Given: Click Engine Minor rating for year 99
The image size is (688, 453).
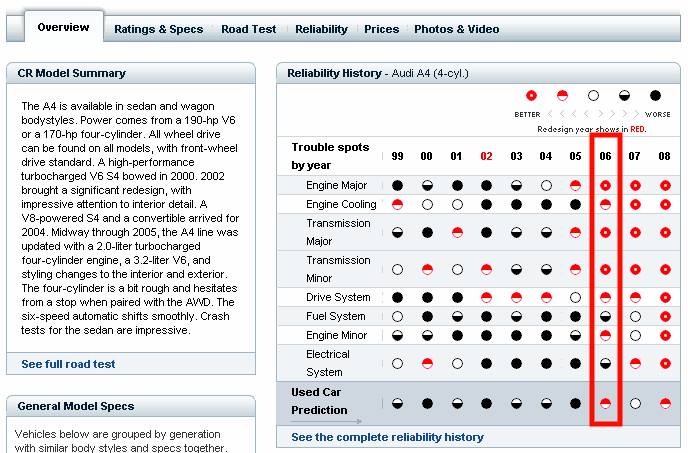Looking at the screenshot, I should (397, 336).
